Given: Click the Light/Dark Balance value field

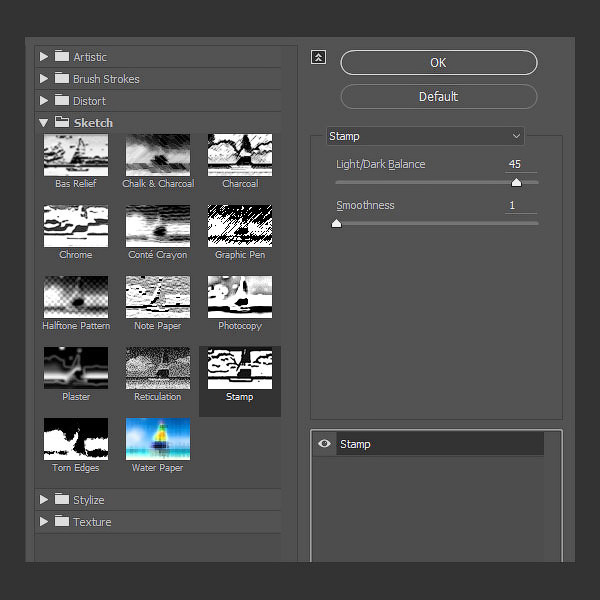Looking at the screenshot, I should (x=520, y=165).
